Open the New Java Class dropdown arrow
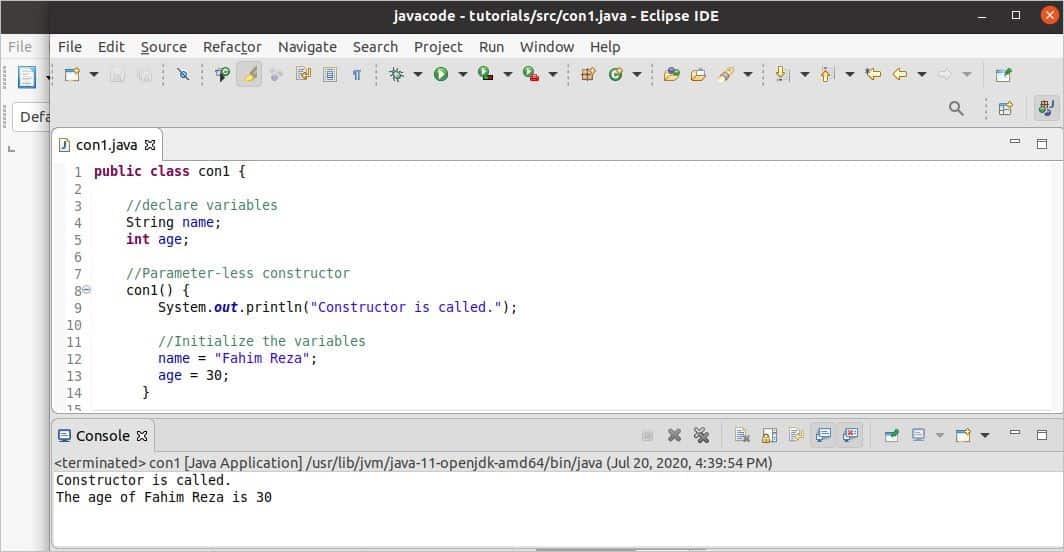 (637, 75)
